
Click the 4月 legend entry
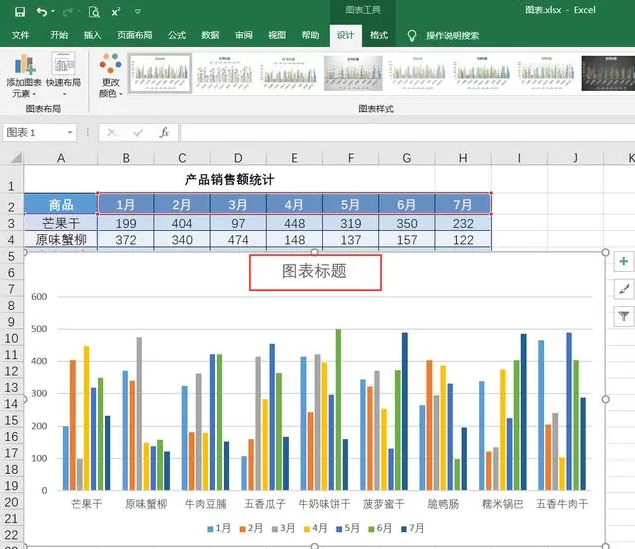(315, 528)
